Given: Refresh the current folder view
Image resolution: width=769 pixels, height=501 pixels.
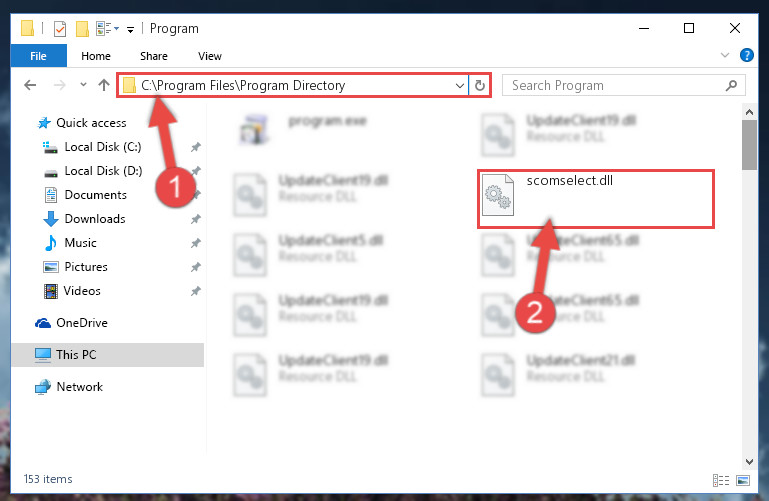Looking at the screenshot, I should coord(480,86).
